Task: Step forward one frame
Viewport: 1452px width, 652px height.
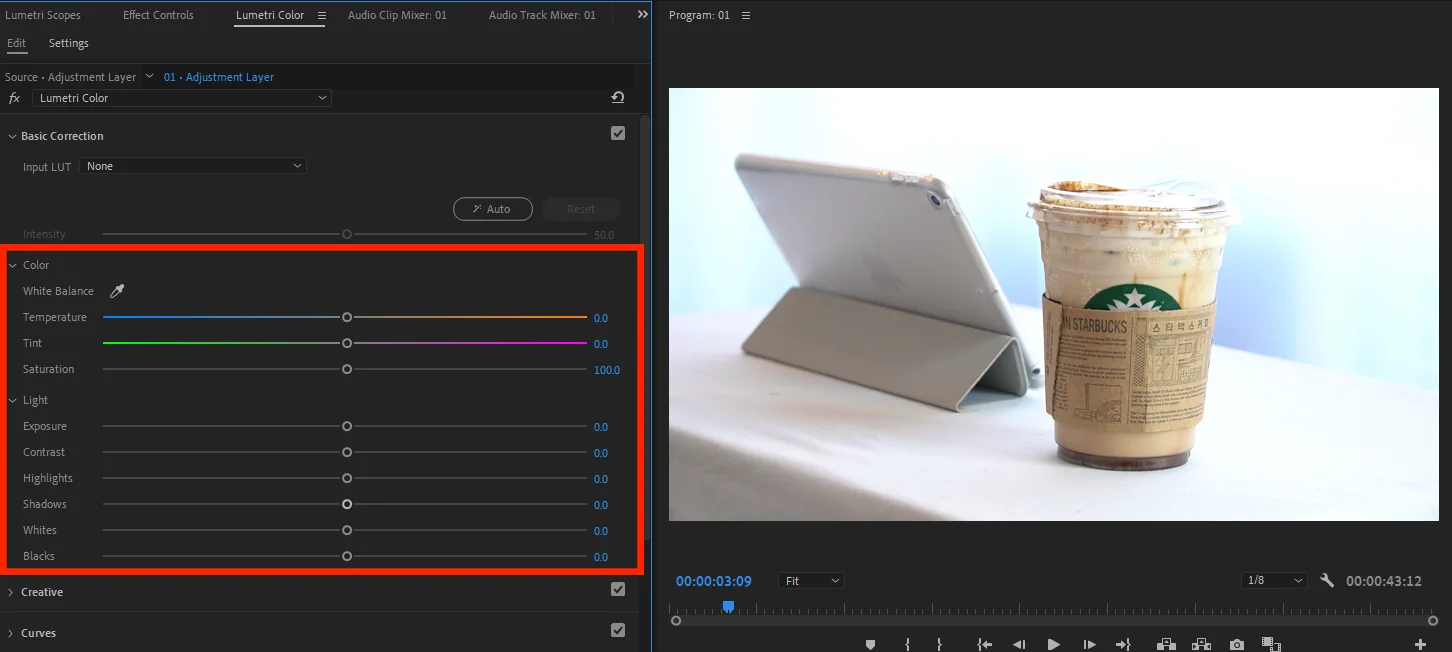Action: [x=1089, y=645]
